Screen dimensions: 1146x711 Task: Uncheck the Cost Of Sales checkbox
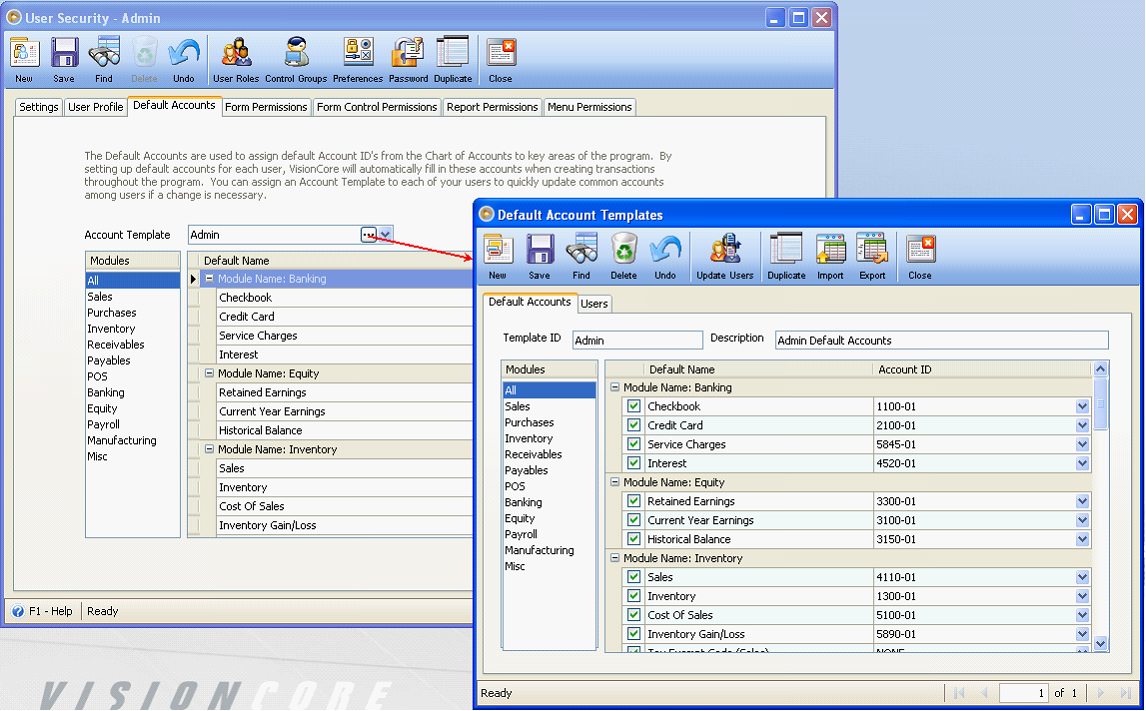tap(634, 615)
